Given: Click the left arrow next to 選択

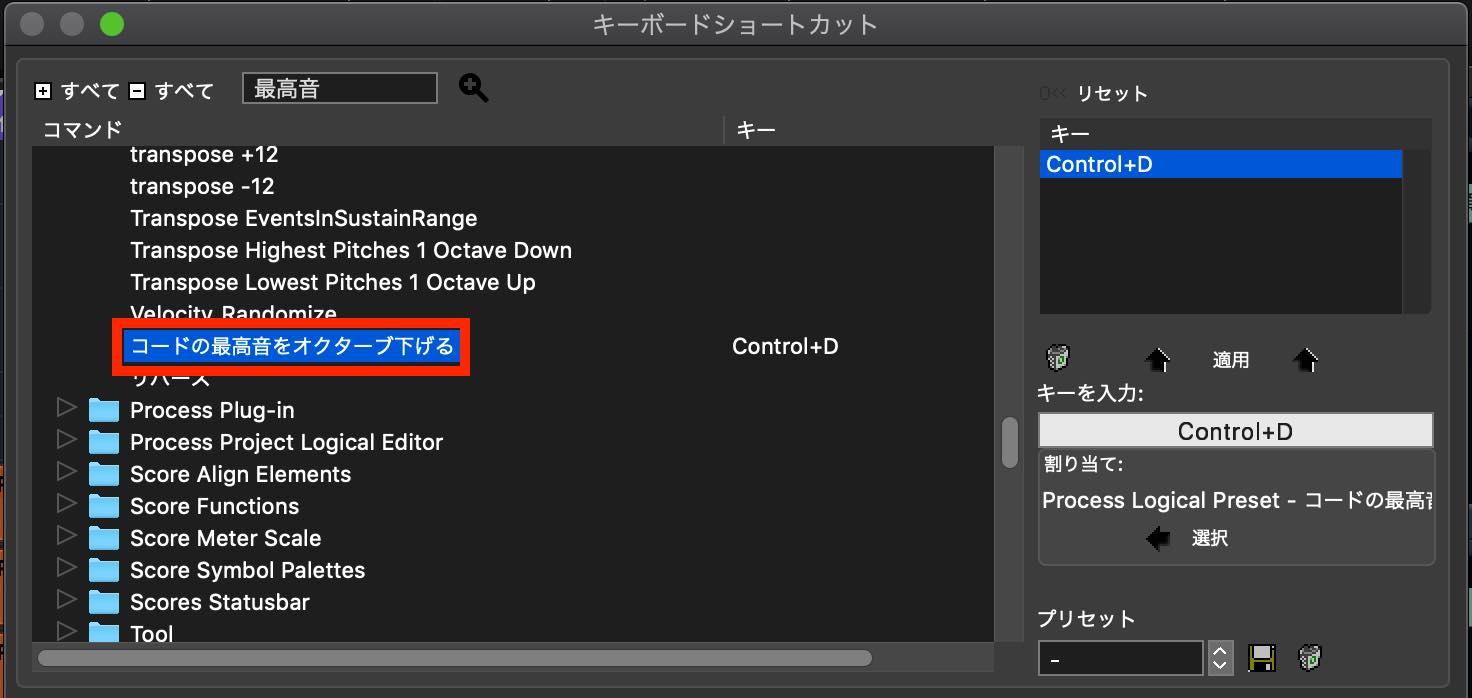Looking at the screenshot, I should pyautogui.click(x=1158, y=539).
